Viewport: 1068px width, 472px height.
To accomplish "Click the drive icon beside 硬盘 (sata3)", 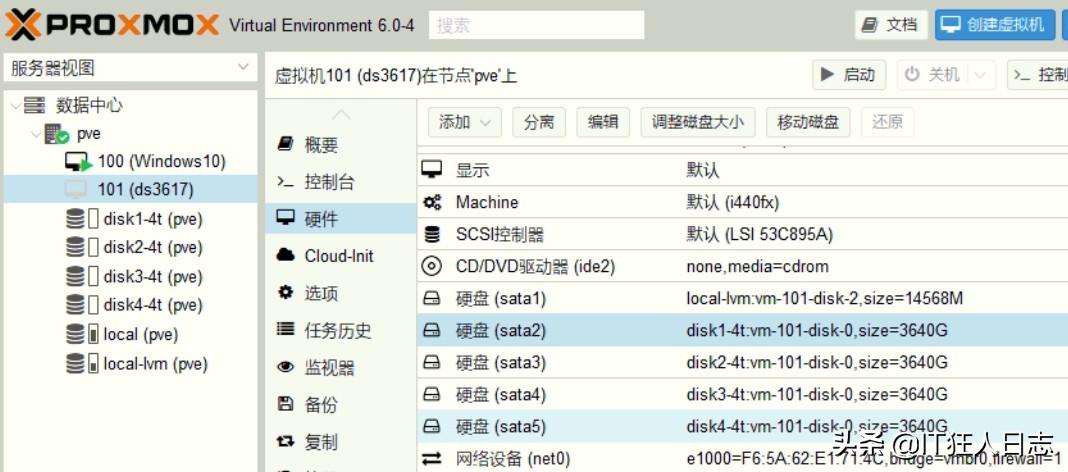I will (432, 362).
